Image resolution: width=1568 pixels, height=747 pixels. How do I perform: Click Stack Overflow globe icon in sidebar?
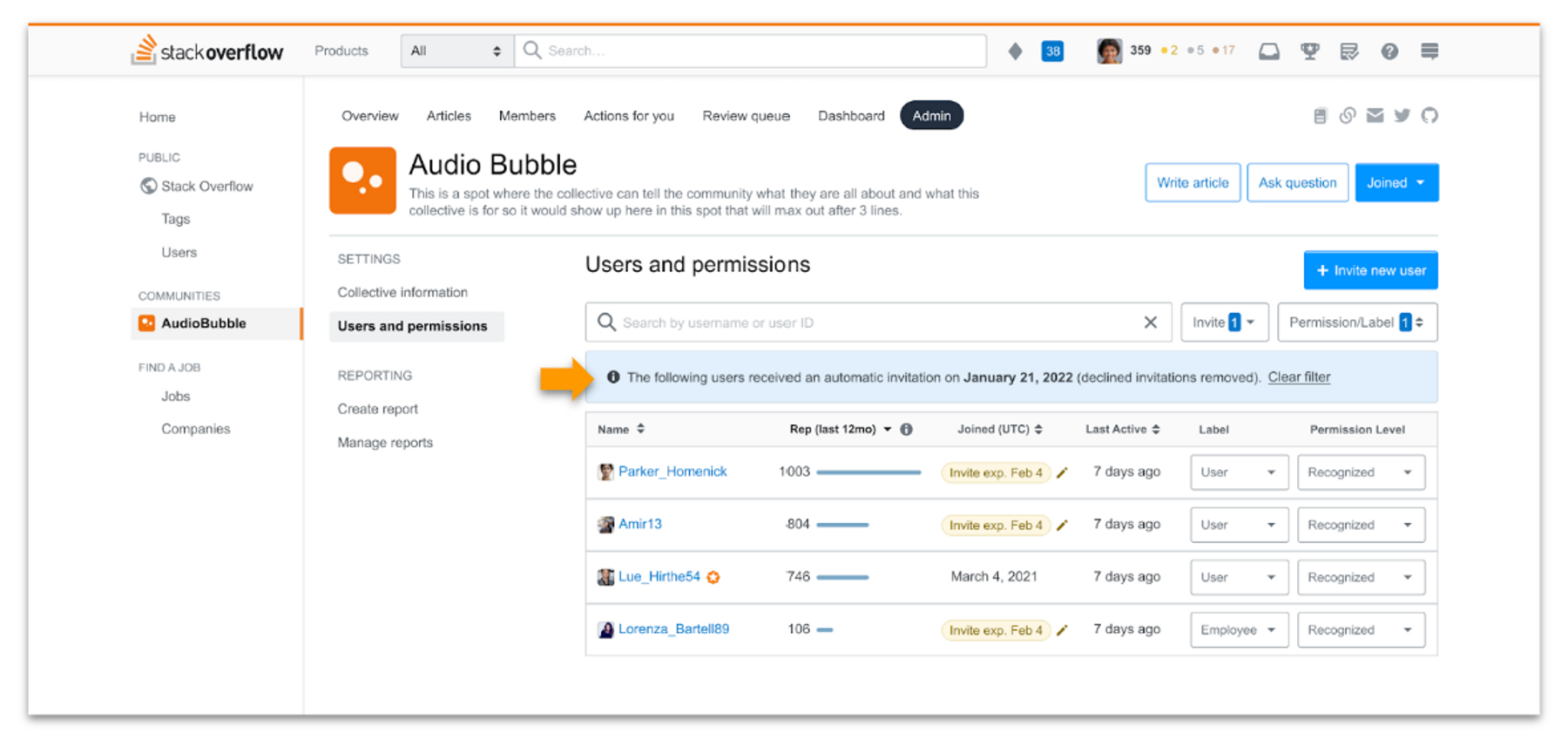(x=148, y=187)
